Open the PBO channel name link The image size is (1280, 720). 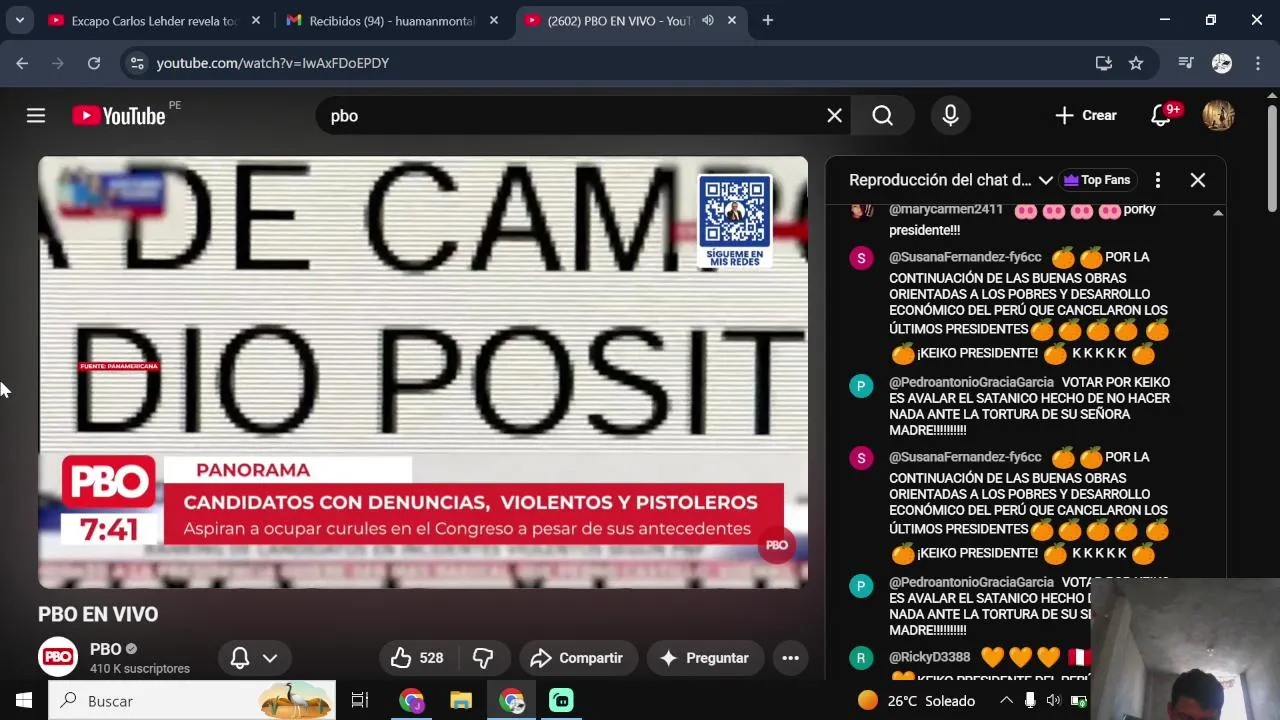coord(106,649)
